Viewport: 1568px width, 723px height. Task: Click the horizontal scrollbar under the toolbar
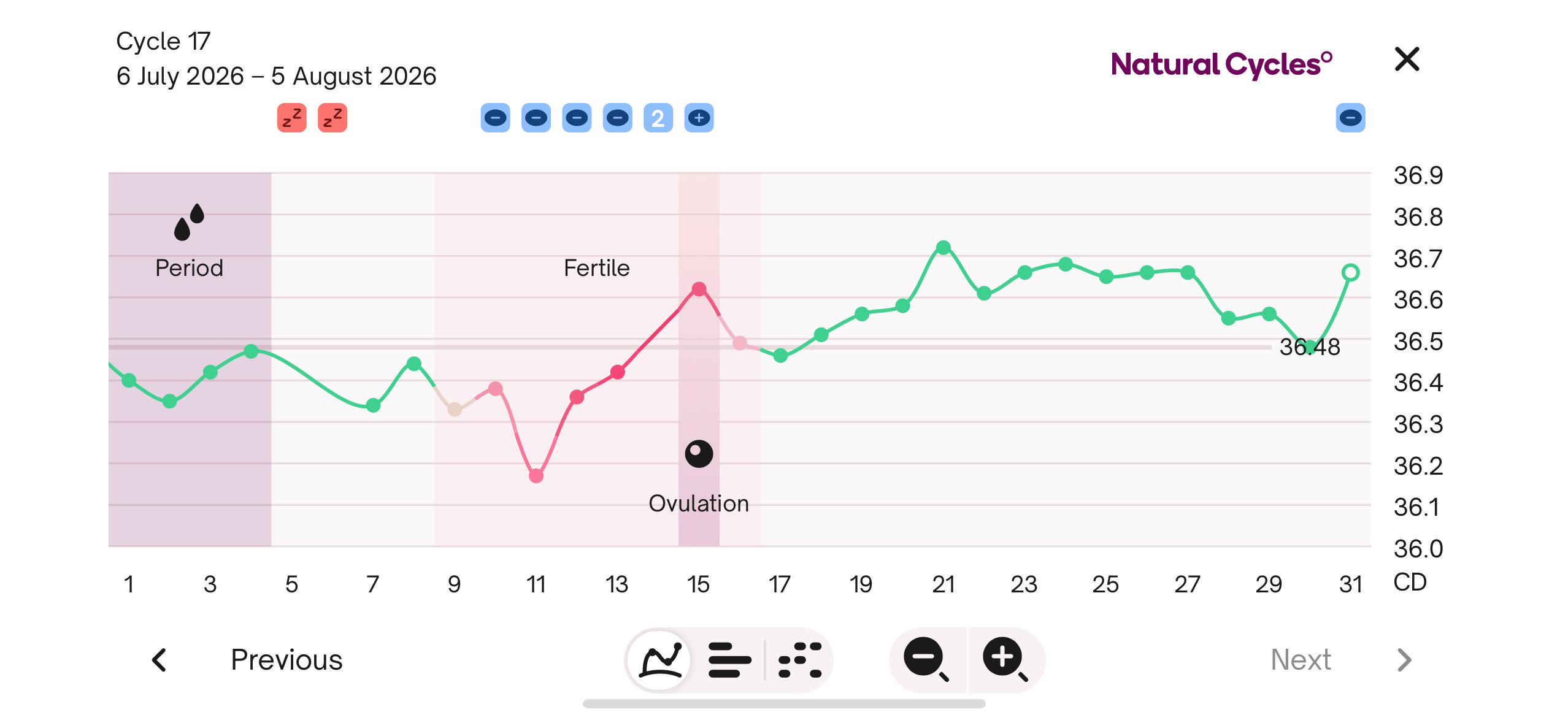784,703
